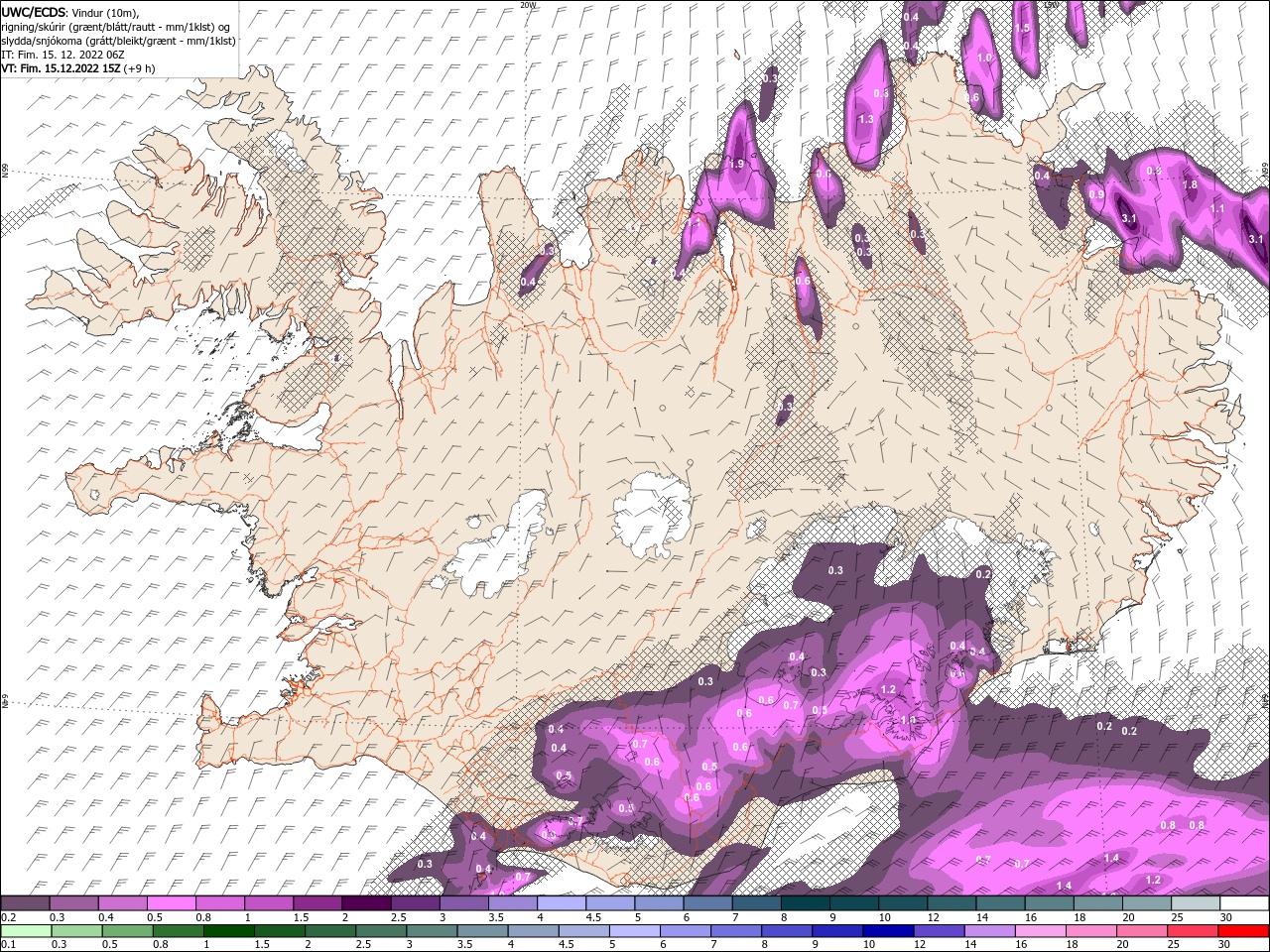This screenshot has width=1270, height=952.
Task: Select the pale blue 4 swatch in the upper legend
Action: click(x=561, y=903)
